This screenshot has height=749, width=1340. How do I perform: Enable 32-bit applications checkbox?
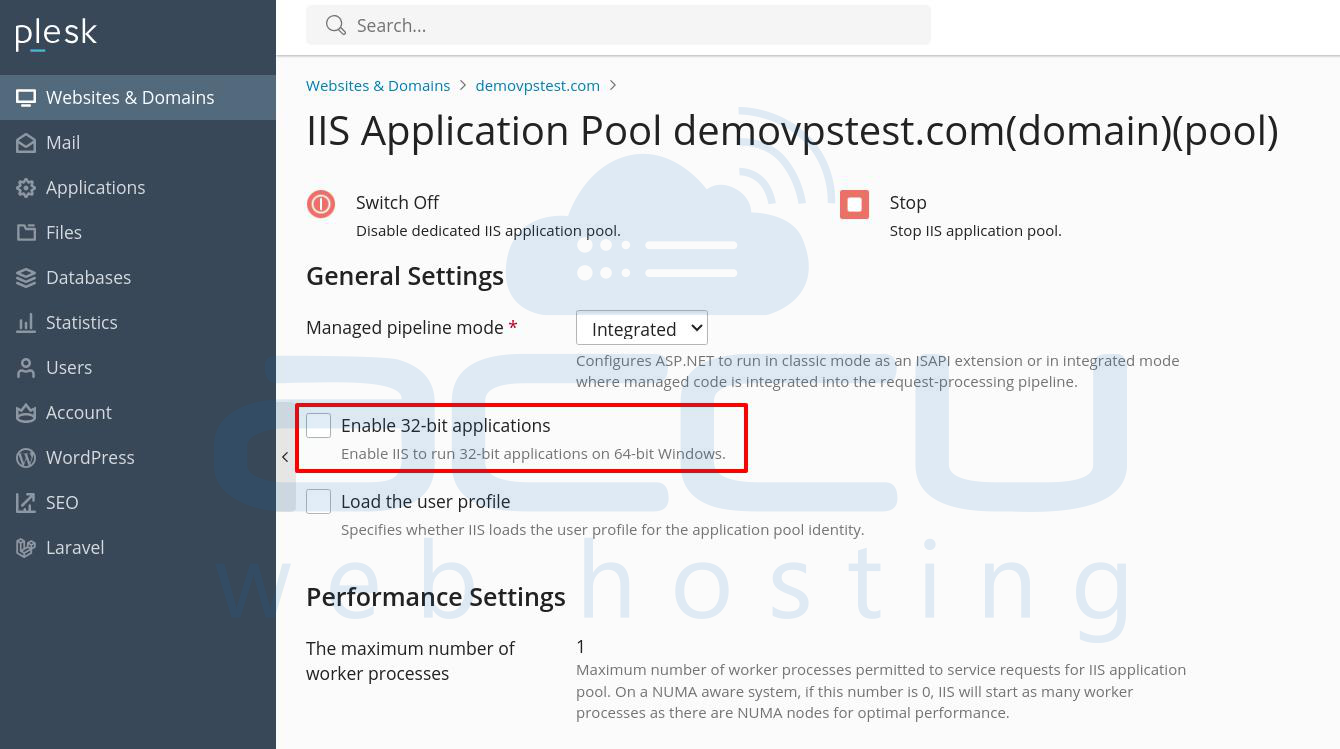[x=318, y=425]
